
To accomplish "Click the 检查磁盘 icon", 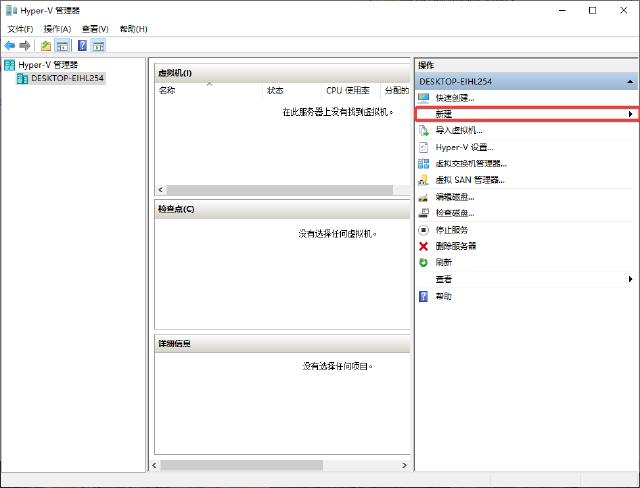I will point(424,213).
